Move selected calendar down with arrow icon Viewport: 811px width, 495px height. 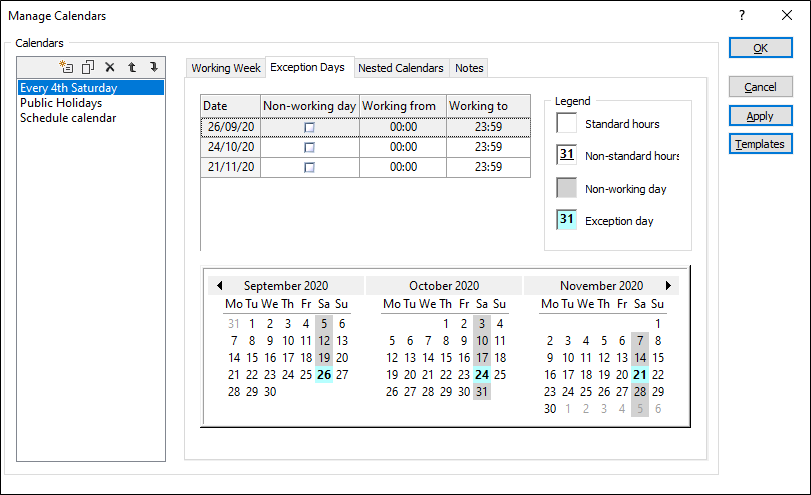[x=154, y=67]
